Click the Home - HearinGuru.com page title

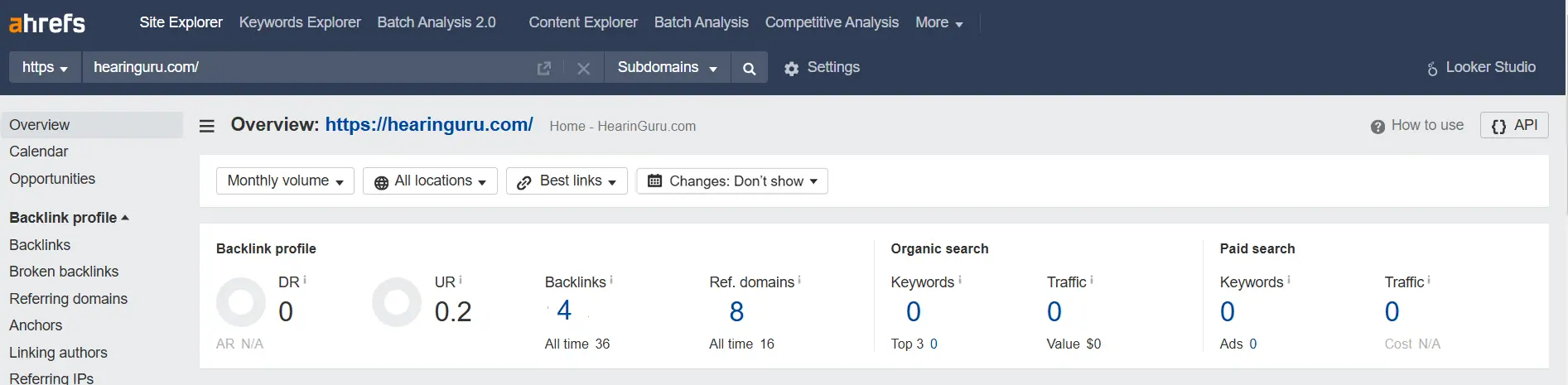623,126
